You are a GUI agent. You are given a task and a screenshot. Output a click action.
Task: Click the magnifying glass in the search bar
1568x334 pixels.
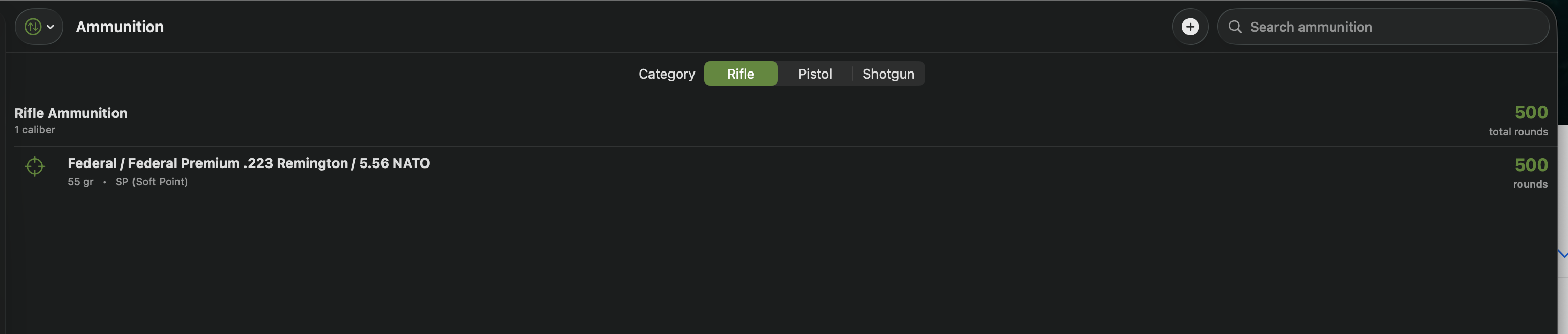pos(1235,27)
